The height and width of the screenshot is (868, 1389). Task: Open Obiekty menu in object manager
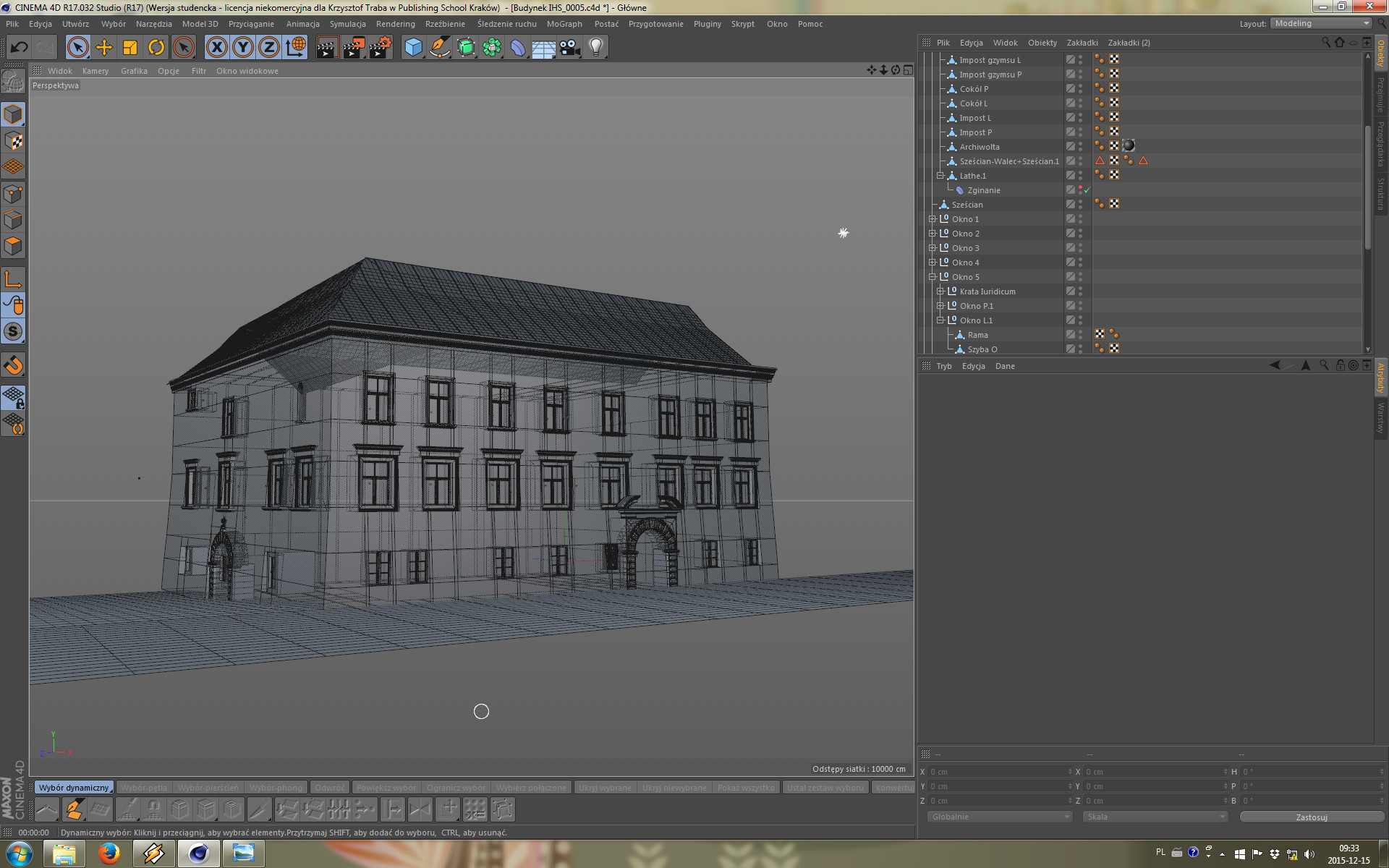pyautogui.click(x=1042, y=43)
